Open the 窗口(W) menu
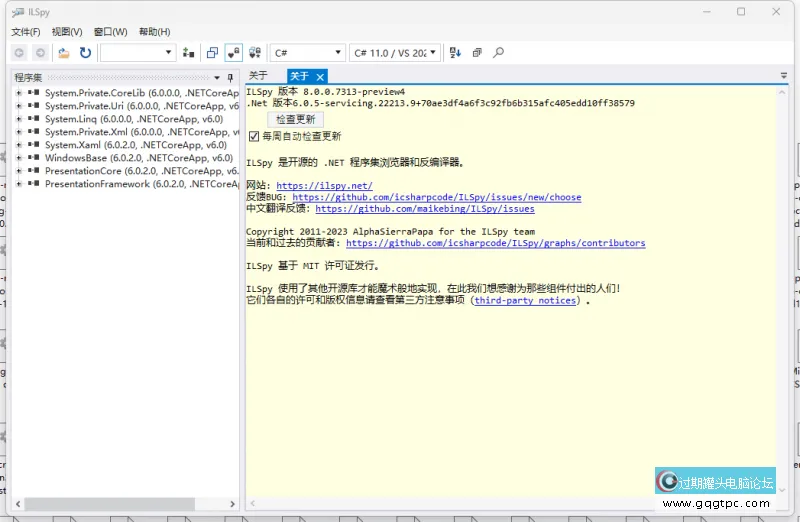The height and width of the screenshot is (522, 800). point(111,32)
